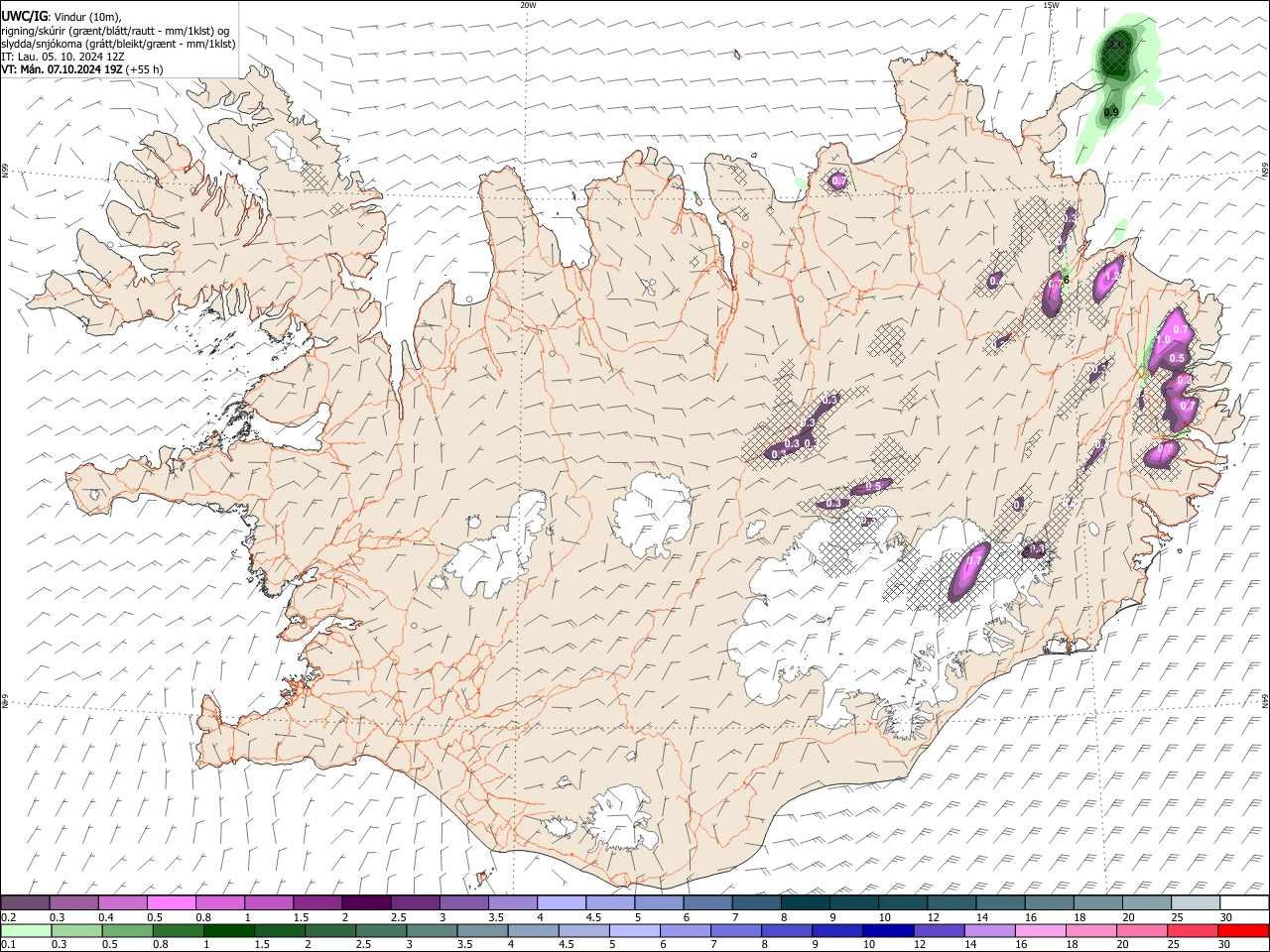
Task: Click the 'rigning/skúrir' legend description line
Action: click(x=115, y=31)
